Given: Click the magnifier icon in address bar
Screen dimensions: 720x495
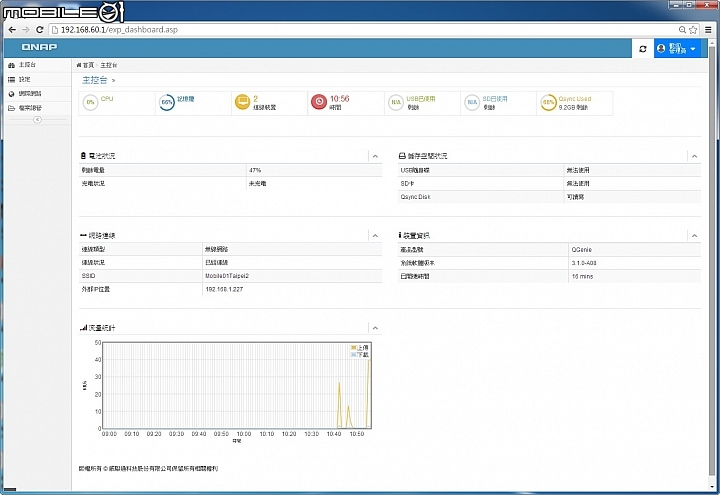Looking at the screenshot, I should (682, 30).
